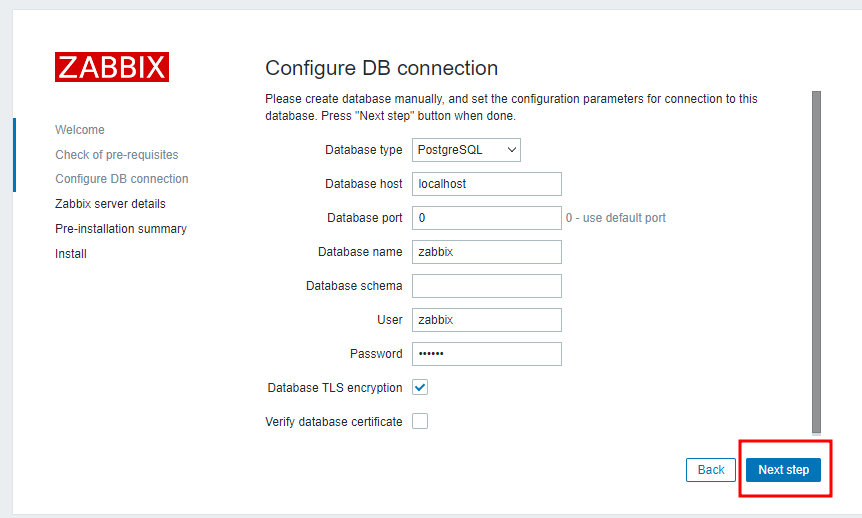Click the Verify database certificate label
The image size is (862, 518).
(x=334, y=422)
